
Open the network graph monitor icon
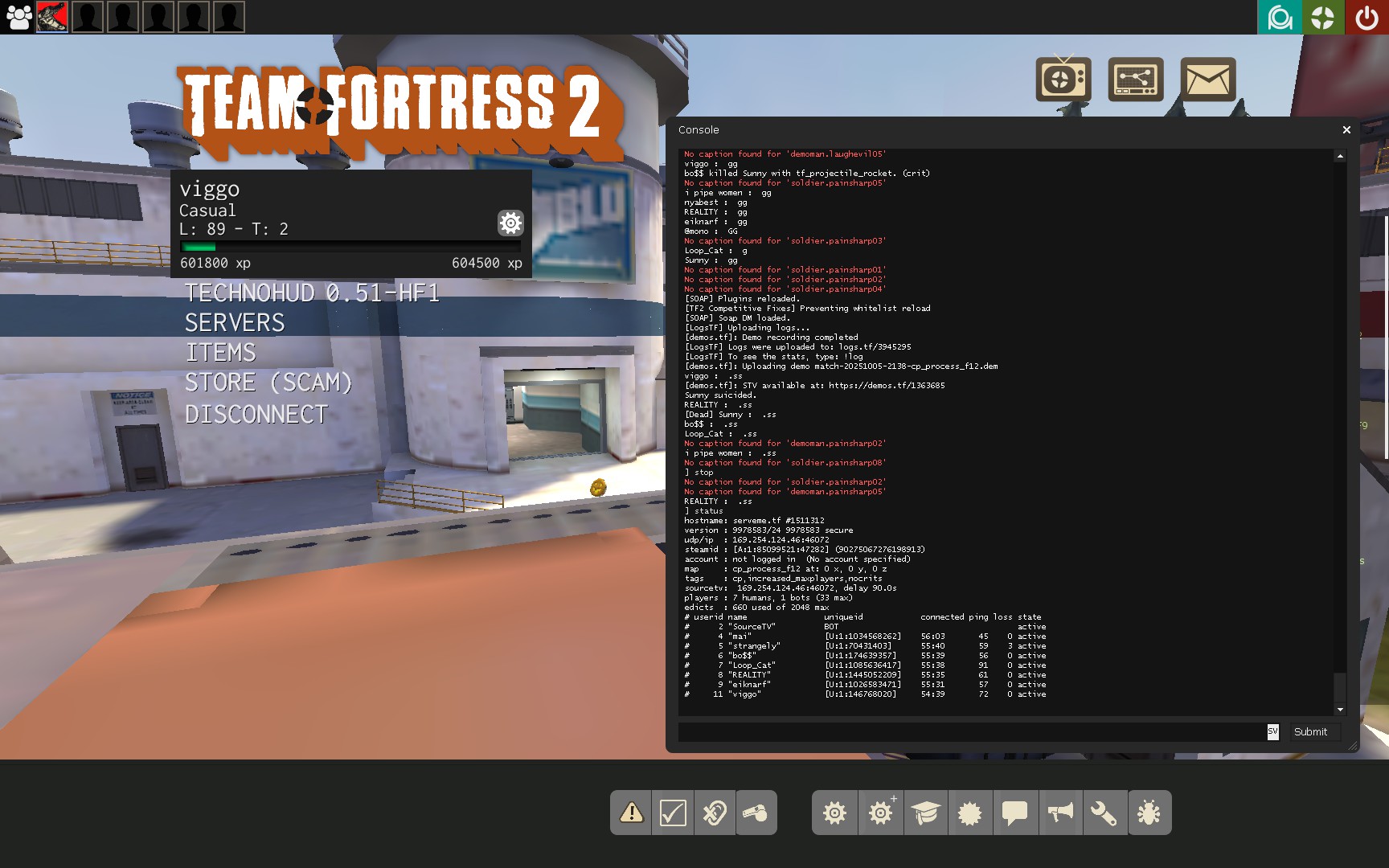point(1135,80)
